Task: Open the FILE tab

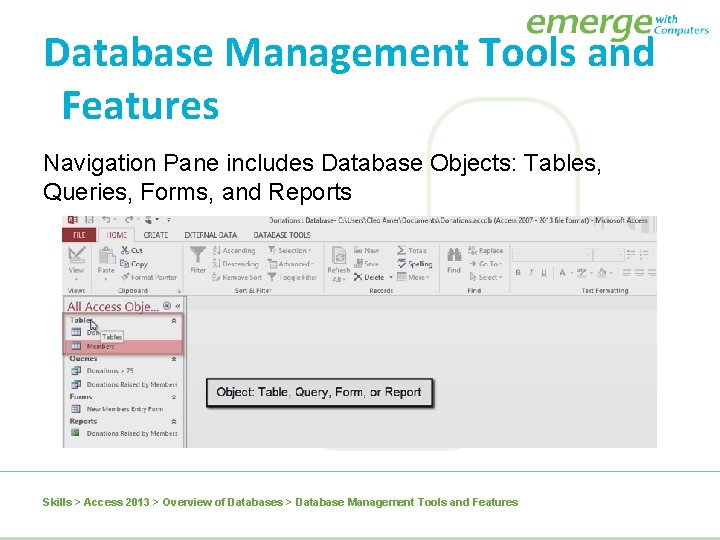Action: [79, 235]
